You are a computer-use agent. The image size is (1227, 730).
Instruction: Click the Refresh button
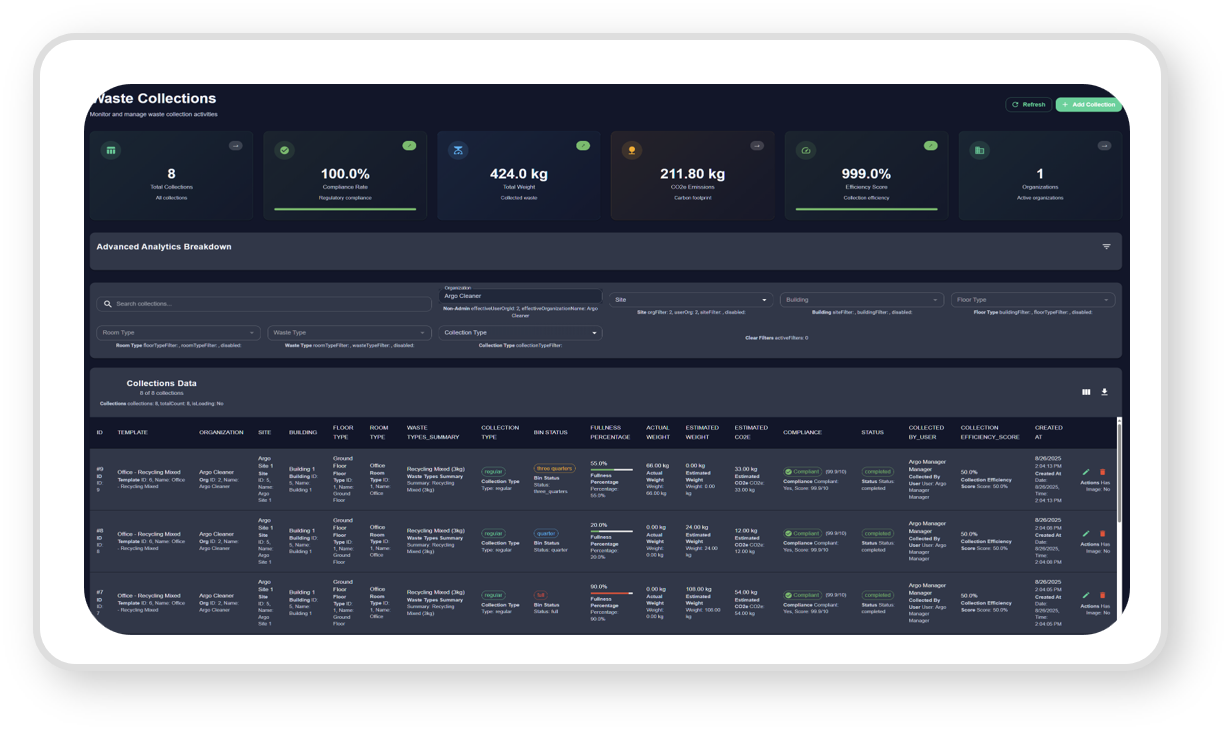pyautogui.click(x=1028, y=104)
